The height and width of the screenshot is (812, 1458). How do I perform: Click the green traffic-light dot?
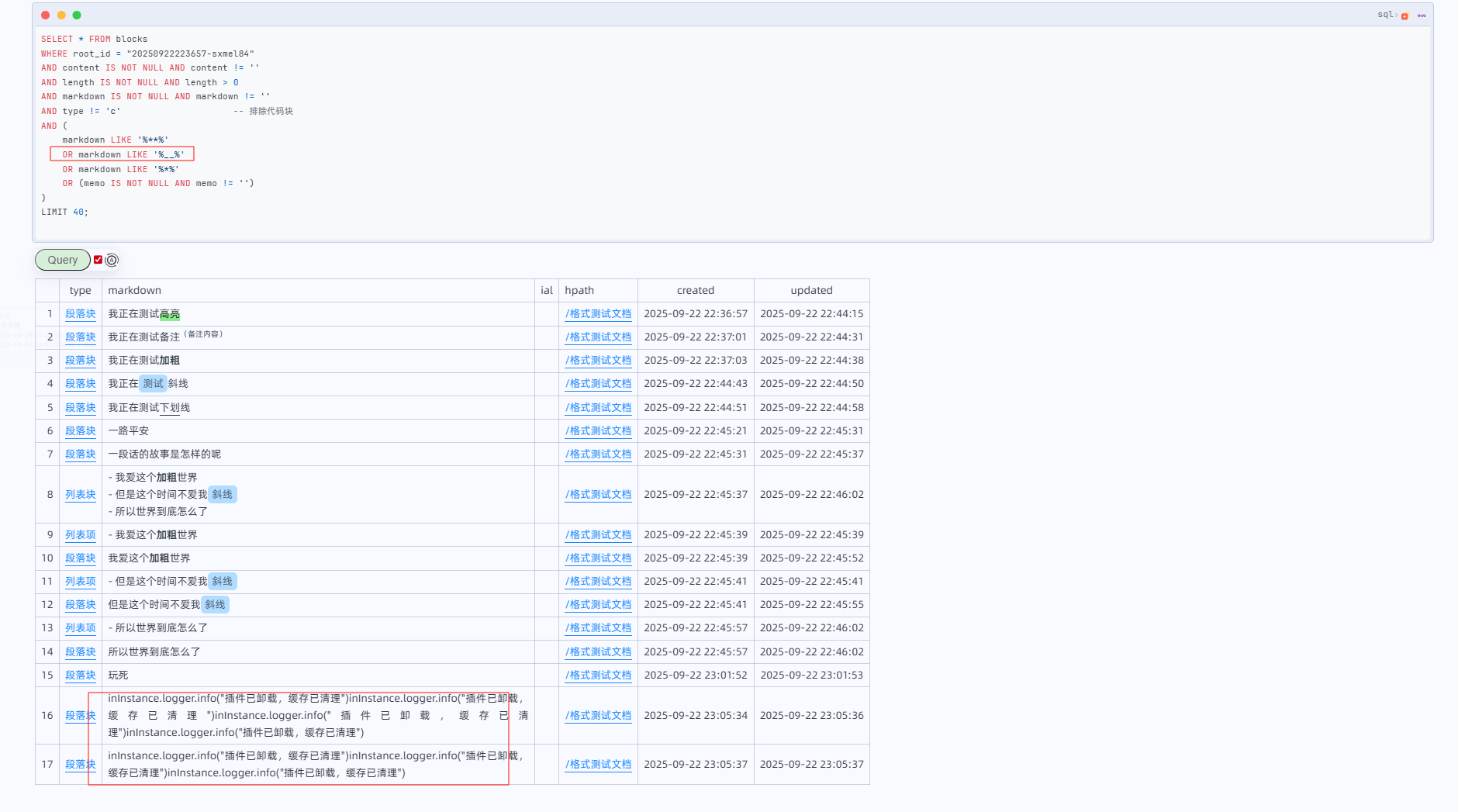pyautogui.click(x=77, y=15)
